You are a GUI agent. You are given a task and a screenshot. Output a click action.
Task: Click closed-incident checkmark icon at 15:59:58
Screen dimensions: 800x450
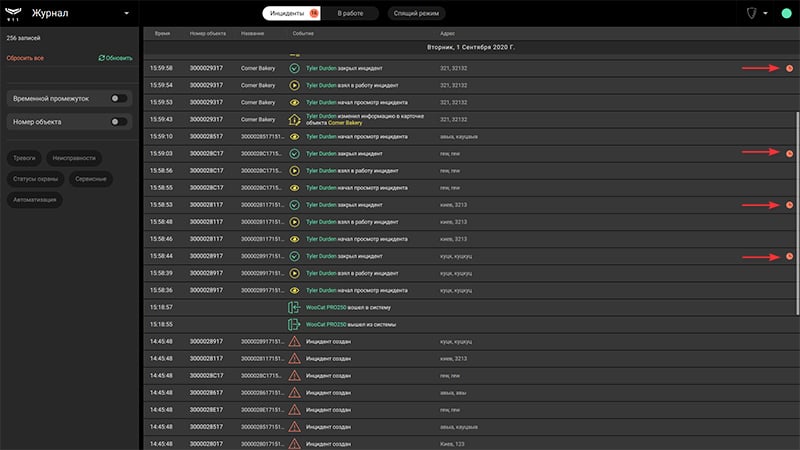(x=294, y=68)
